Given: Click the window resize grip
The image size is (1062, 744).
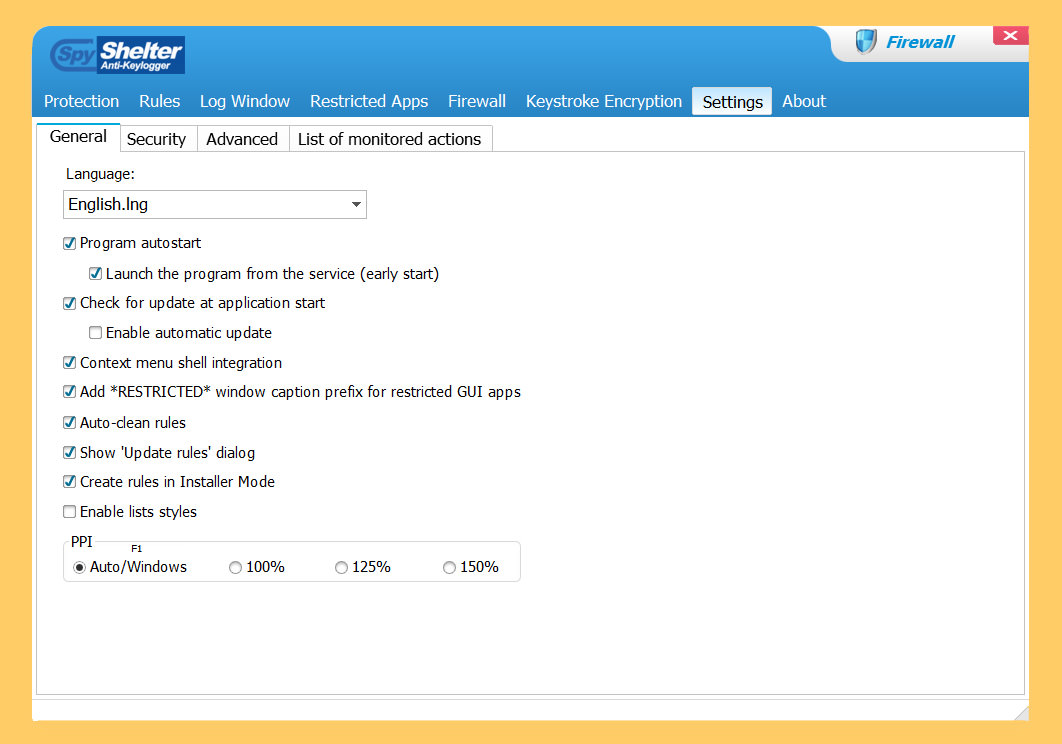Looking at the screenshot, I should (x=1020, y=712).
